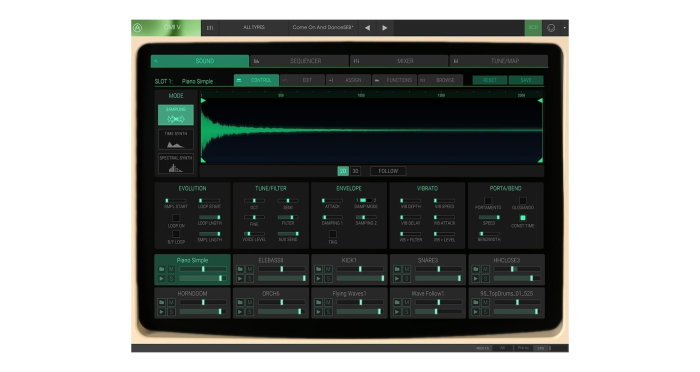This screenshot has height=372, width=700.
Task: Select the CONTROL sub-tab
Action: click(x=257, y=80)
